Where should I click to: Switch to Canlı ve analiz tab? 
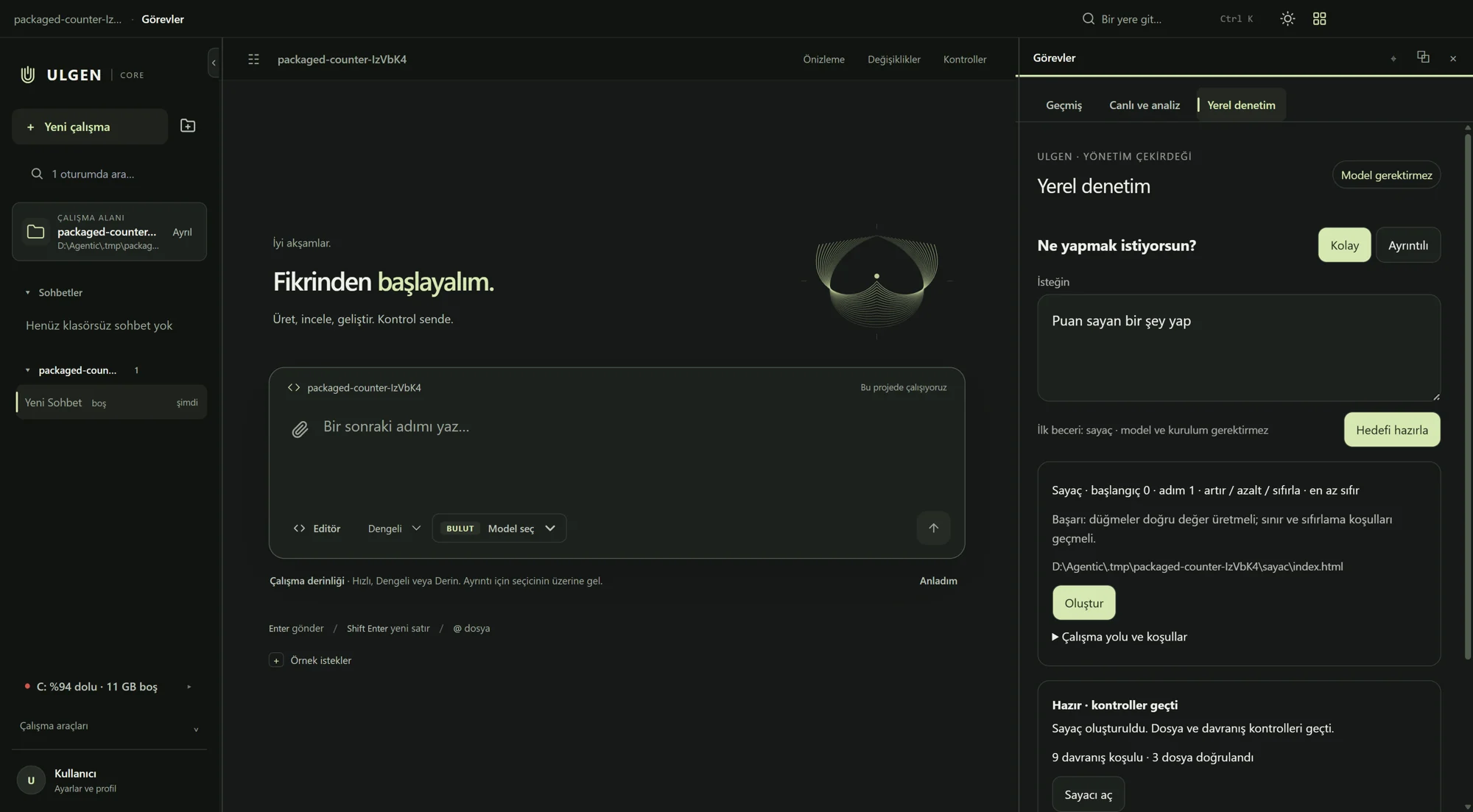point(1144,105)
